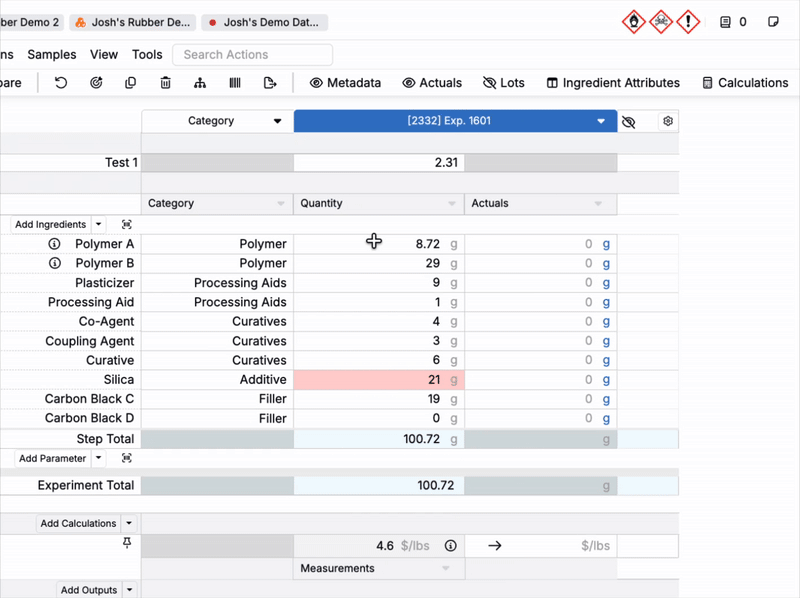Select the red-highlighted Silica quantity cell
The height and width of the screenshot is (598, 800).
click(x=378, y=380)
